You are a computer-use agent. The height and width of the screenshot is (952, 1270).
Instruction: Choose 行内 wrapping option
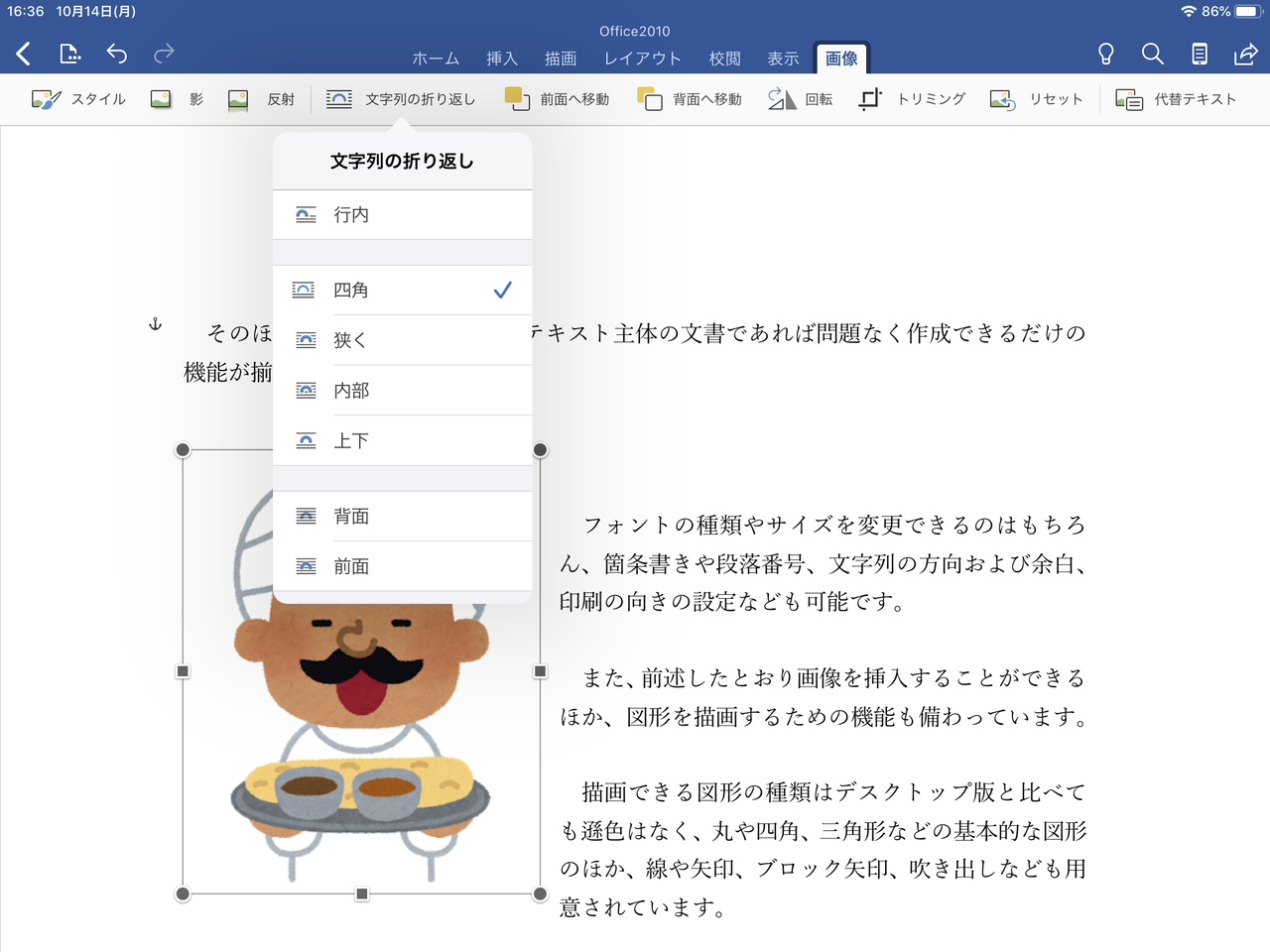click(403, 214)
